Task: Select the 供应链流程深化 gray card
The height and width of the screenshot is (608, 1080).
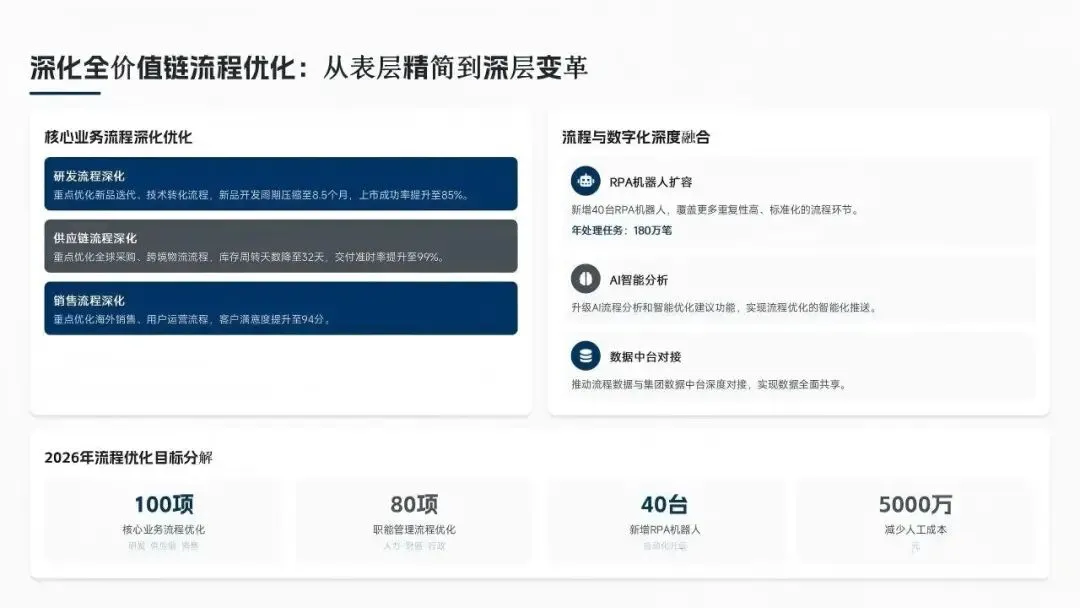Action: (281, 246)
